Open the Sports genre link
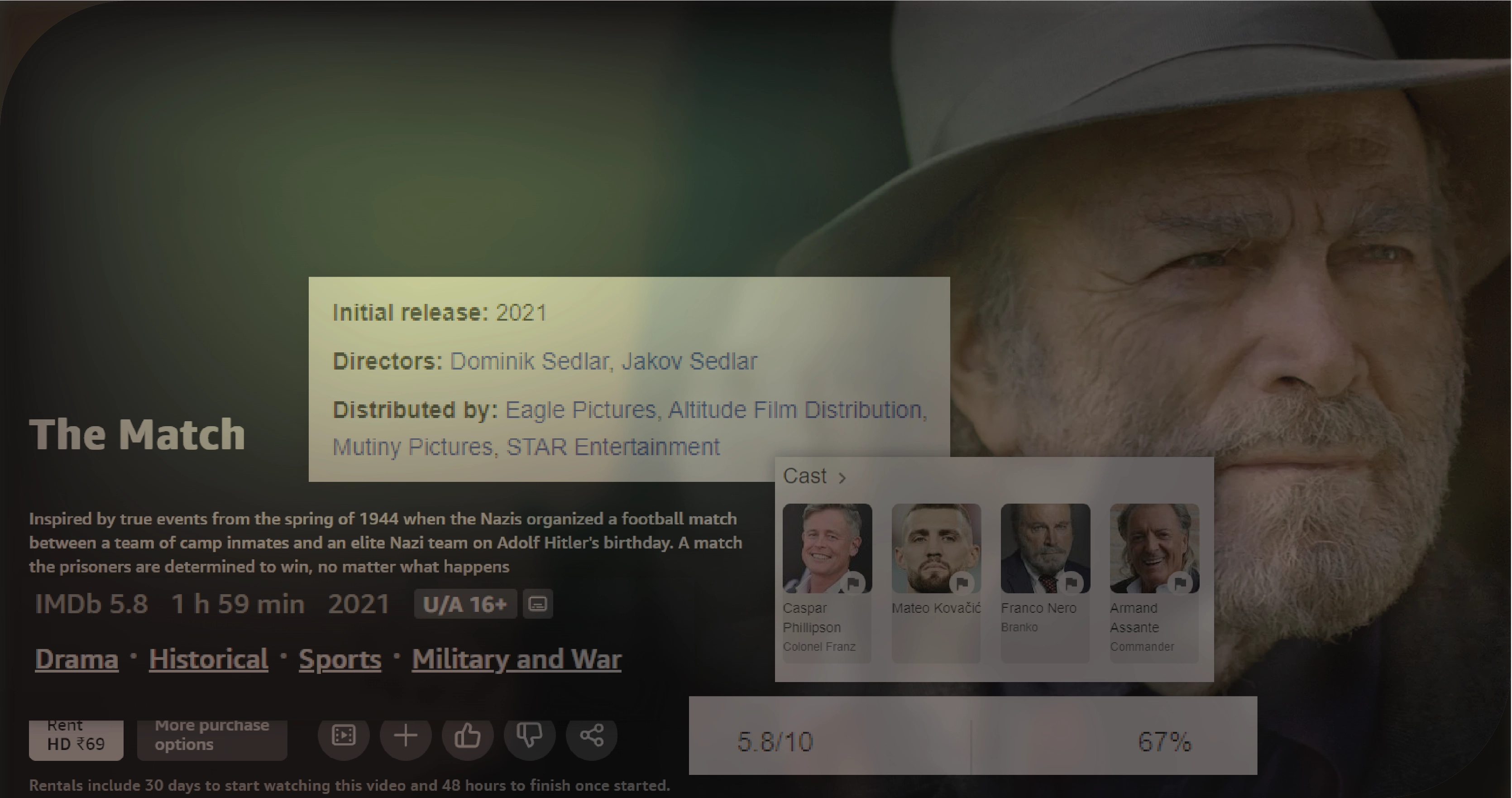 (340, 659)
